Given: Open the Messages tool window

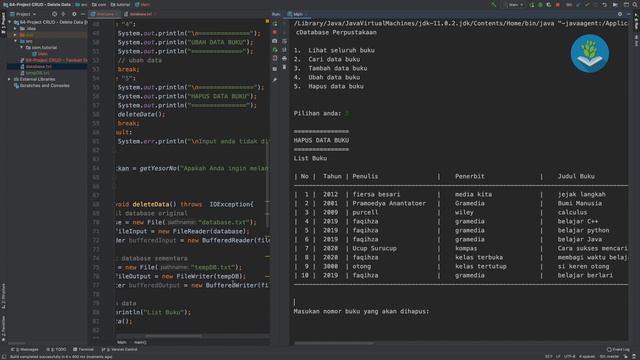Looking at the screenshot, I should (x=24, y=349).
